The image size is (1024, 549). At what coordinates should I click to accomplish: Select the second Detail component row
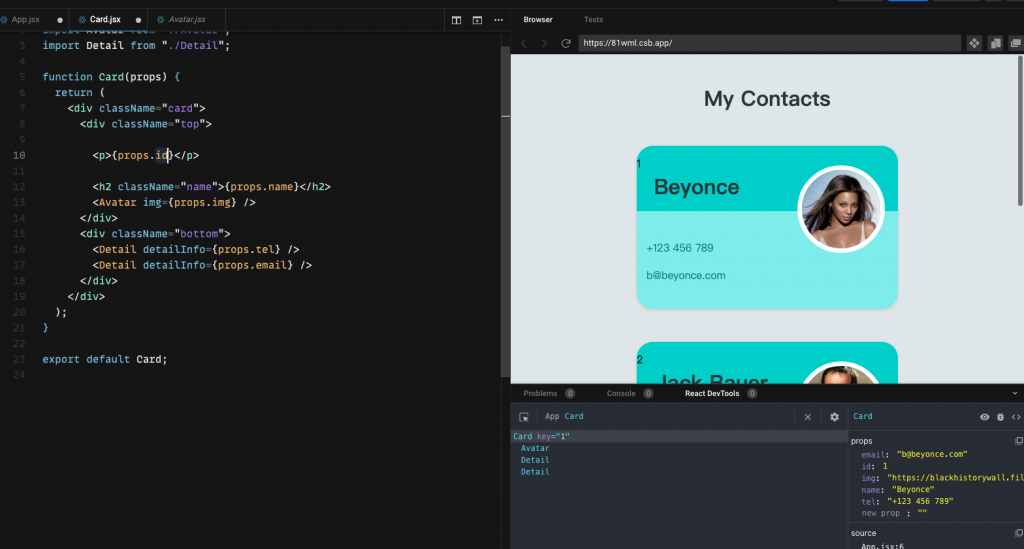535,472
